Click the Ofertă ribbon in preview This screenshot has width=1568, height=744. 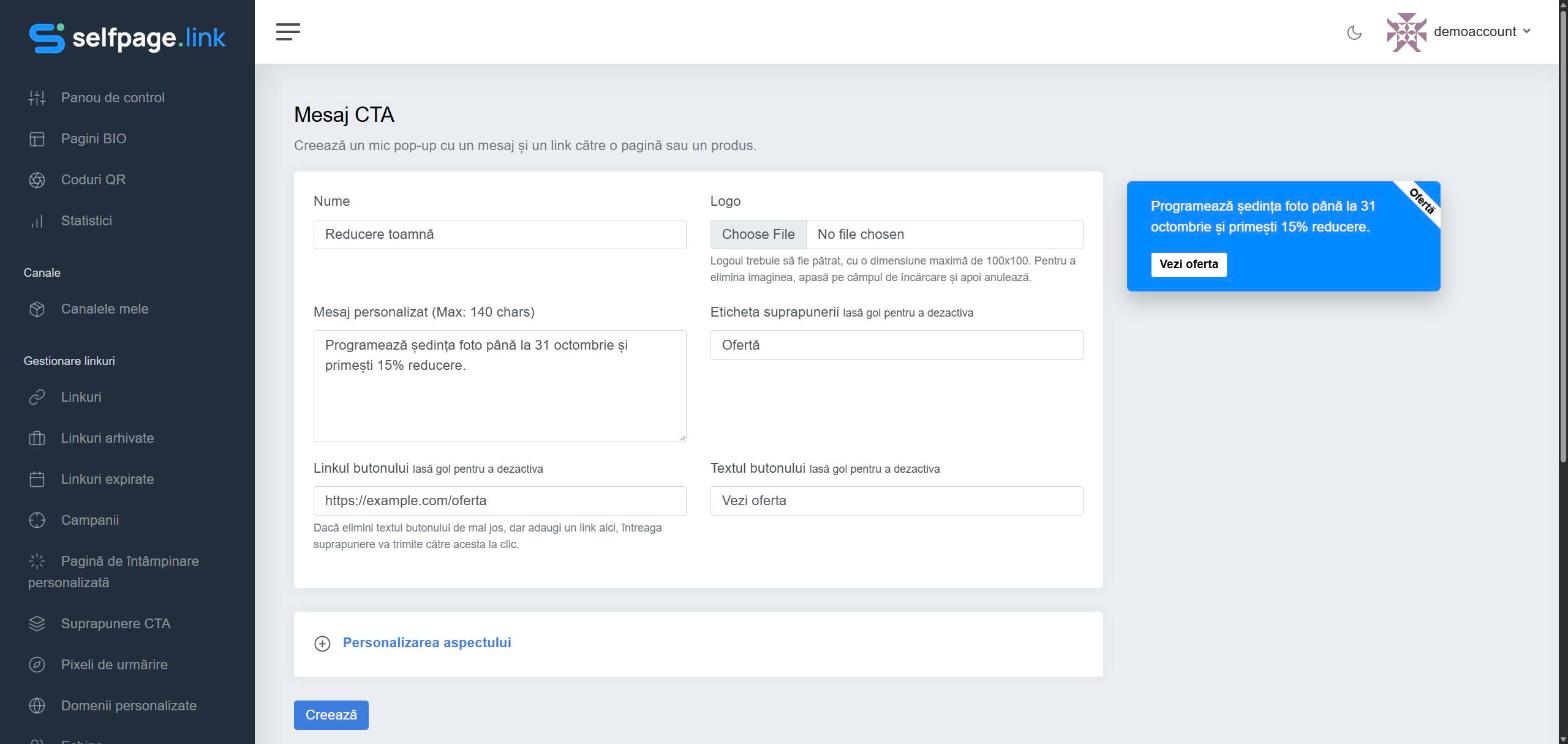[1421, 200]
